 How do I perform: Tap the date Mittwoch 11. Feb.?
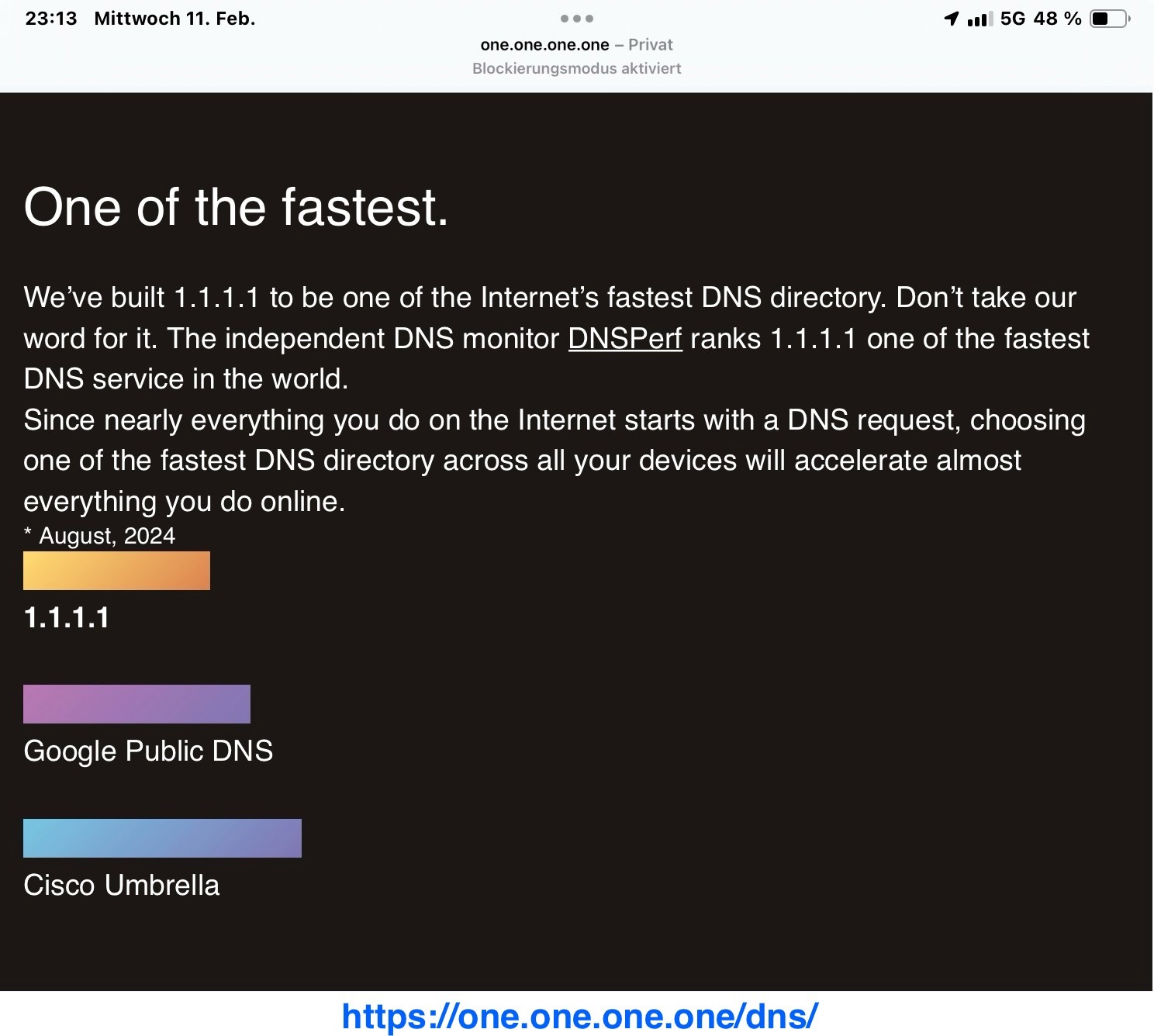pos(174,19)
